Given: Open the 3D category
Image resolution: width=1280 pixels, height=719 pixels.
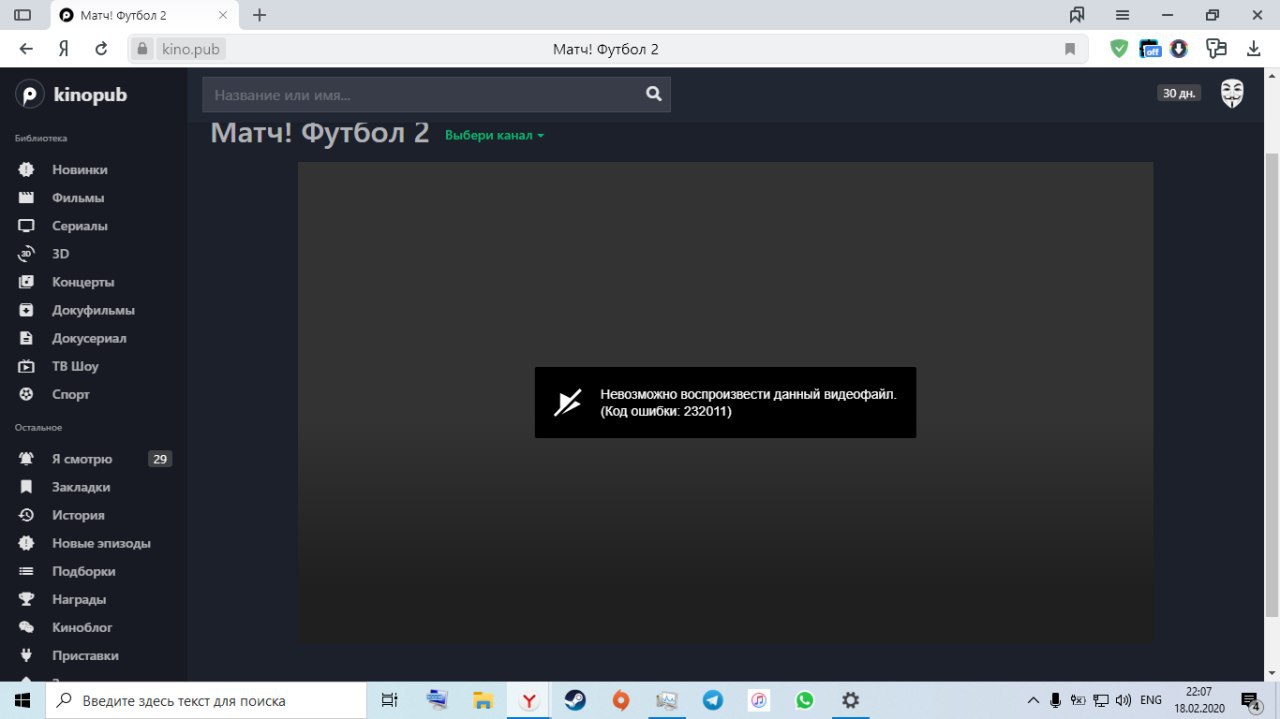Looking at the screenshot, I should (x=60, y=254).
